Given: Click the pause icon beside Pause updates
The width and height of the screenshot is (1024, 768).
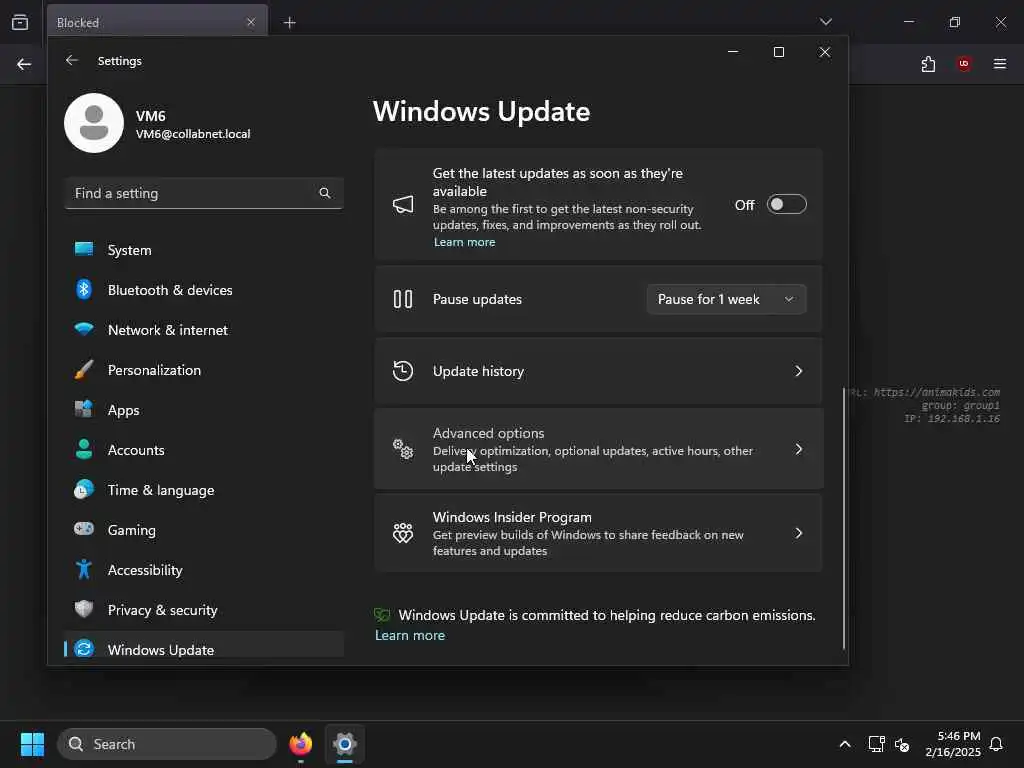Looking at the screenshot, I should 403,299.
